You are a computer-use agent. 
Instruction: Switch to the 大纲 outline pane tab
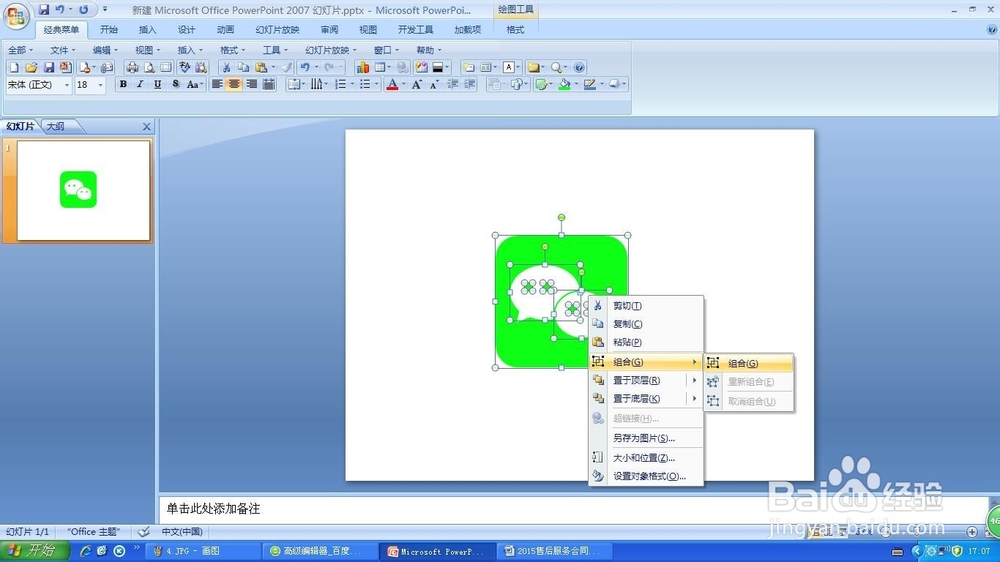[x=55, y=126]
